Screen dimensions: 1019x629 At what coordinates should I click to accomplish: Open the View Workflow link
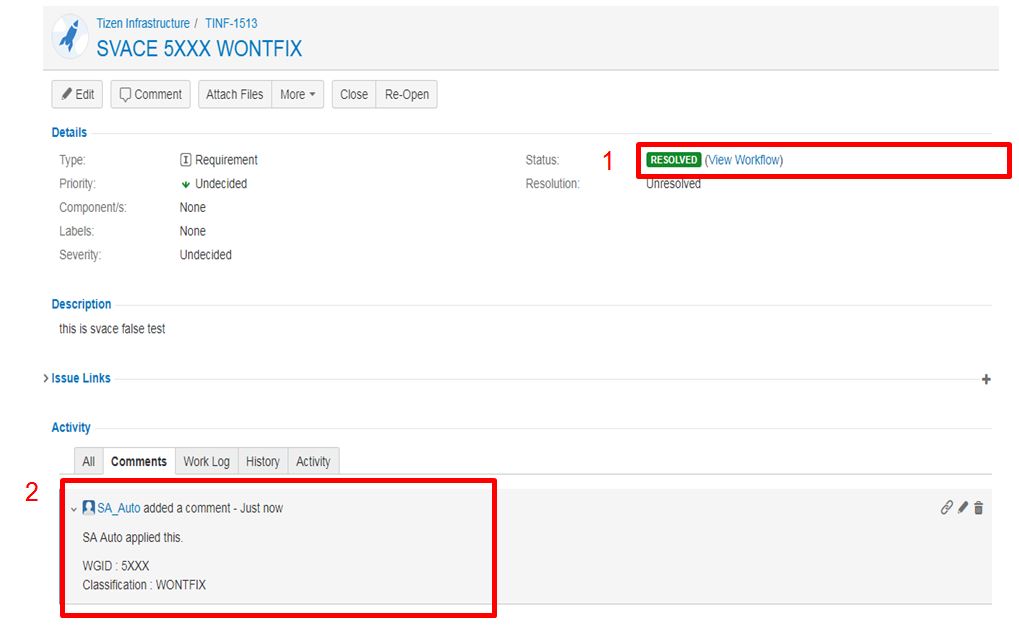744,160
